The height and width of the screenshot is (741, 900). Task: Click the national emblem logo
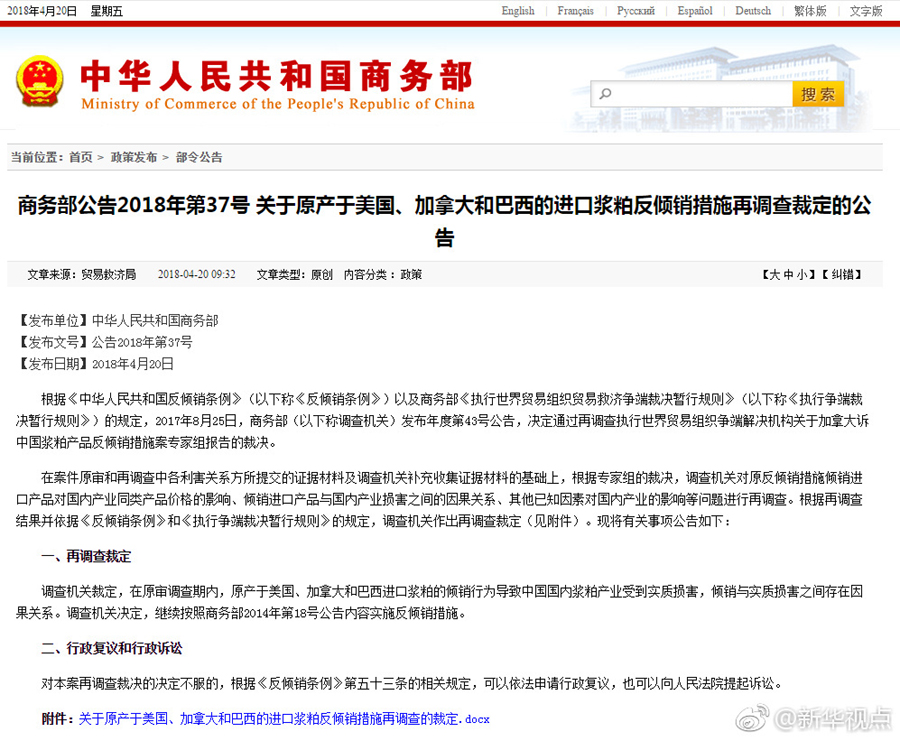click(x=39, y=81)
